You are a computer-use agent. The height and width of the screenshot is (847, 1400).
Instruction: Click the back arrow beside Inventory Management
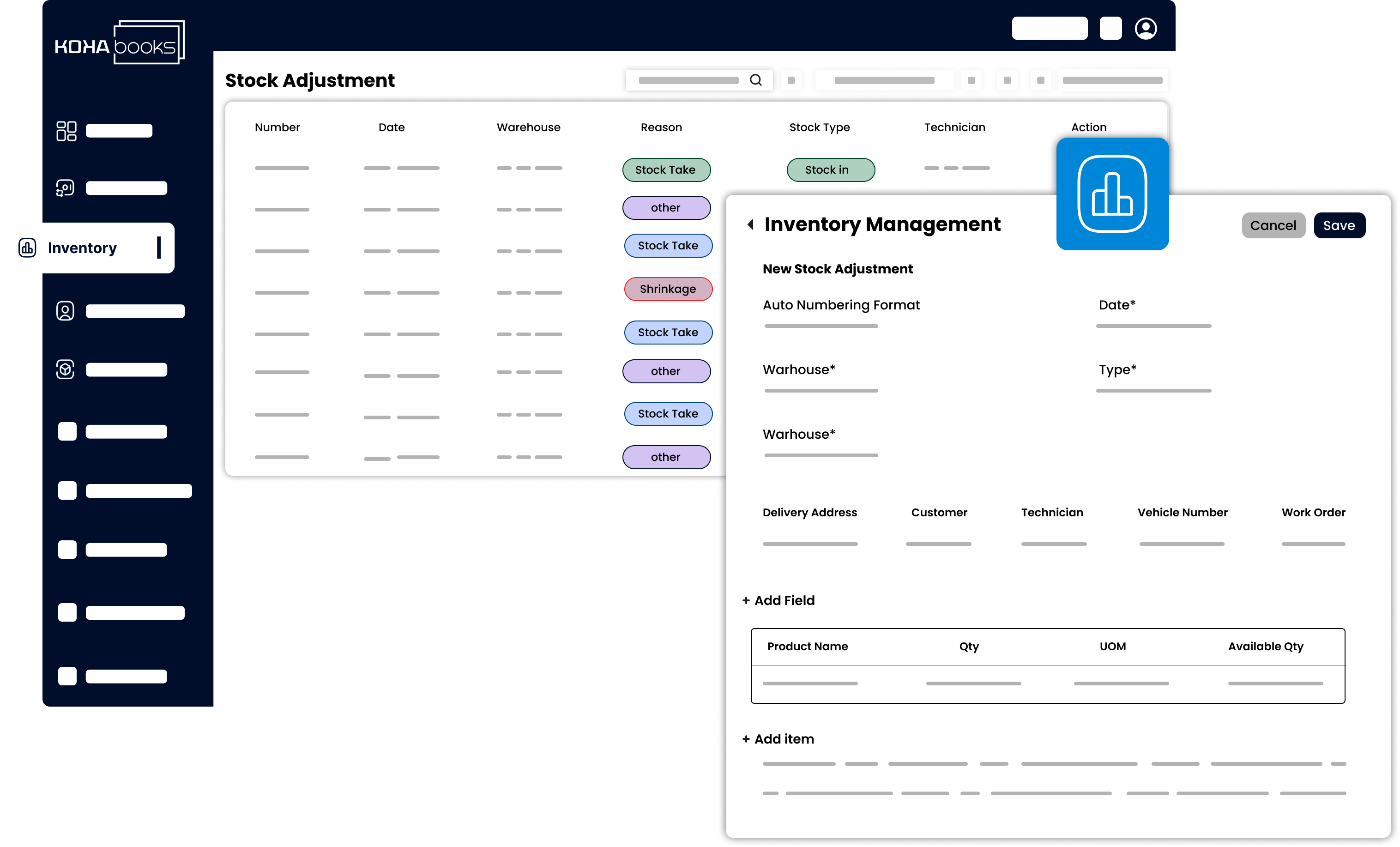point(750,224)
